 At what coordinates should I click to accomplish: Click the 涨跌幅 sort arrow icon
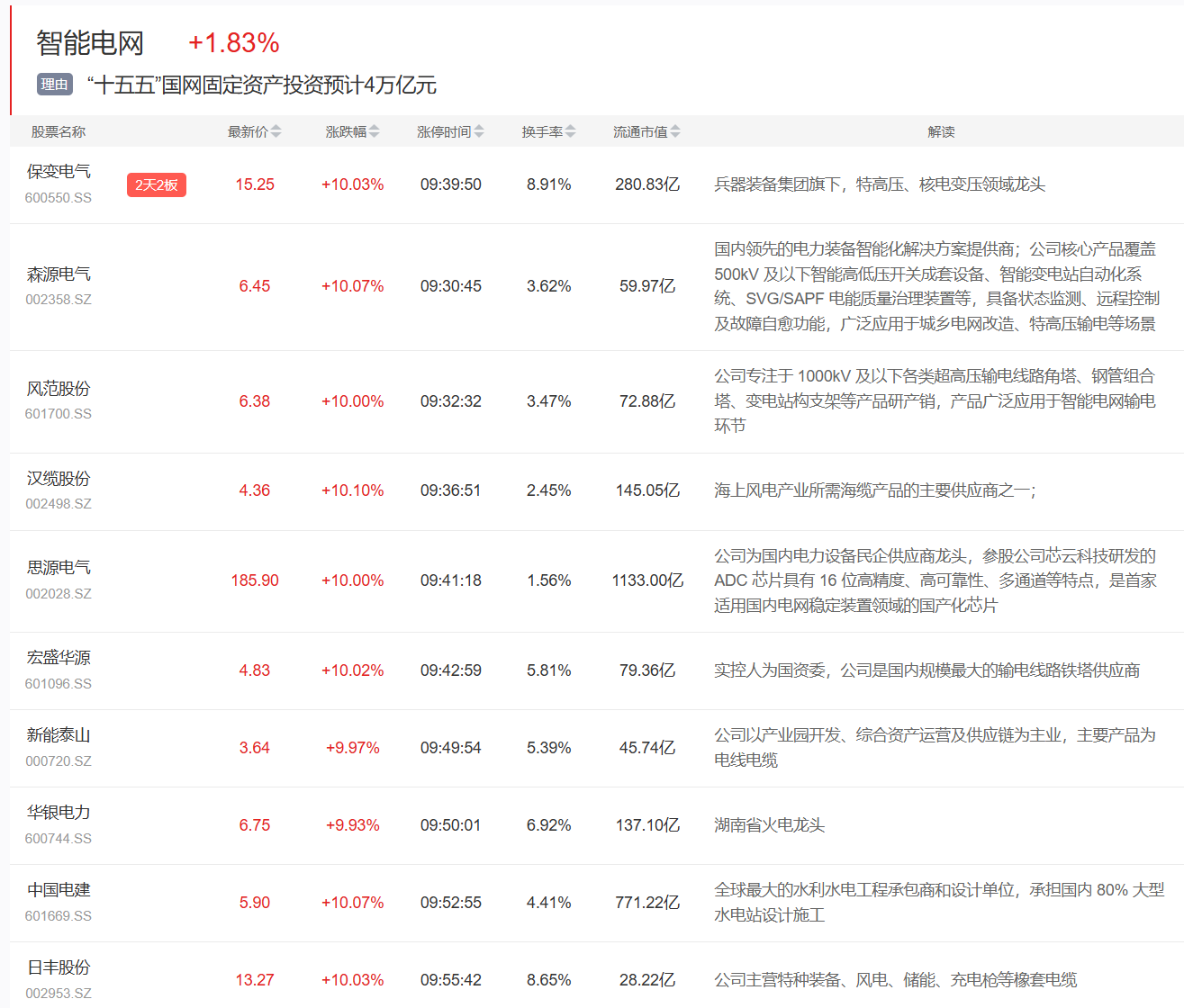[x=375, y=131]
